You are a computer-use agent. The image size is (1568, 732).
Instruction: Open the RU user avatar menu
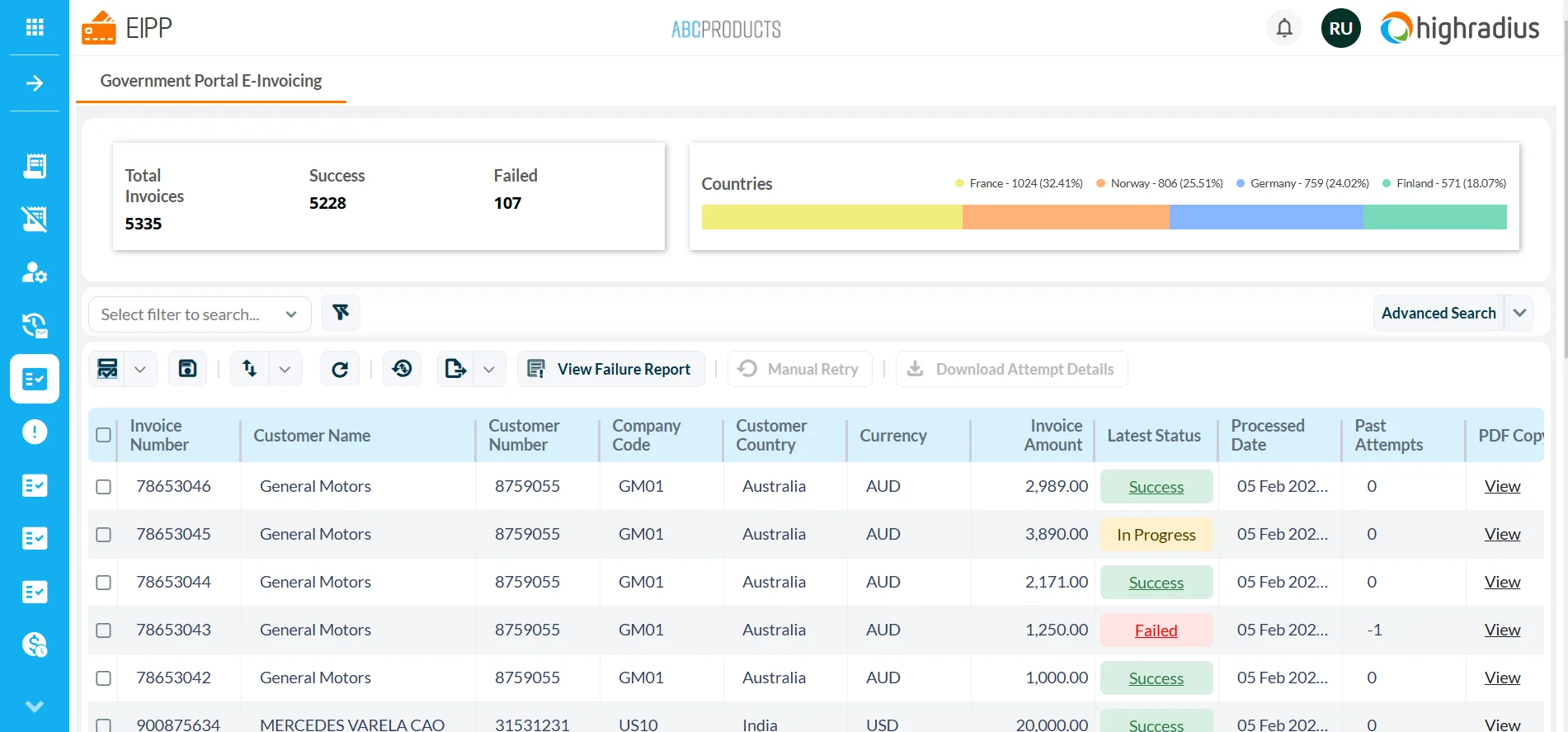1340,28
